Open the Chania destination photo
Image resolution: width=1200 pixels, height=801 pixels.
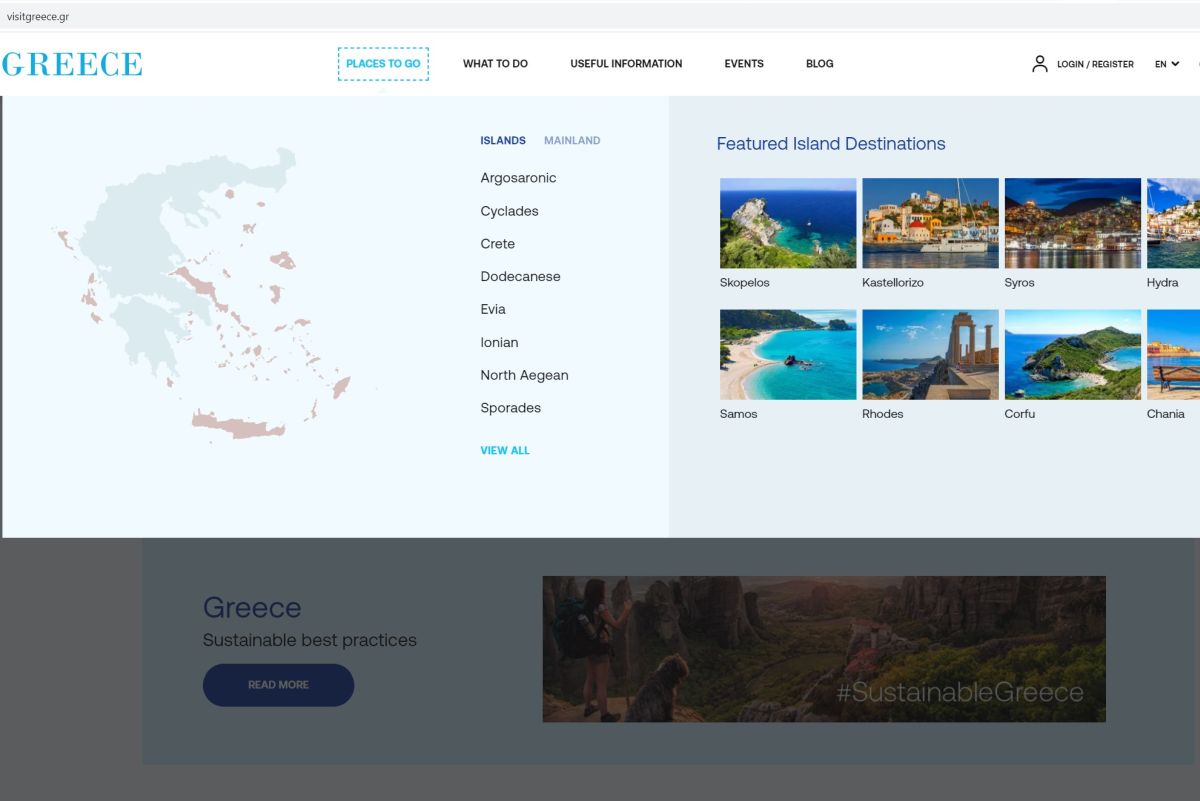[1173, 355]
